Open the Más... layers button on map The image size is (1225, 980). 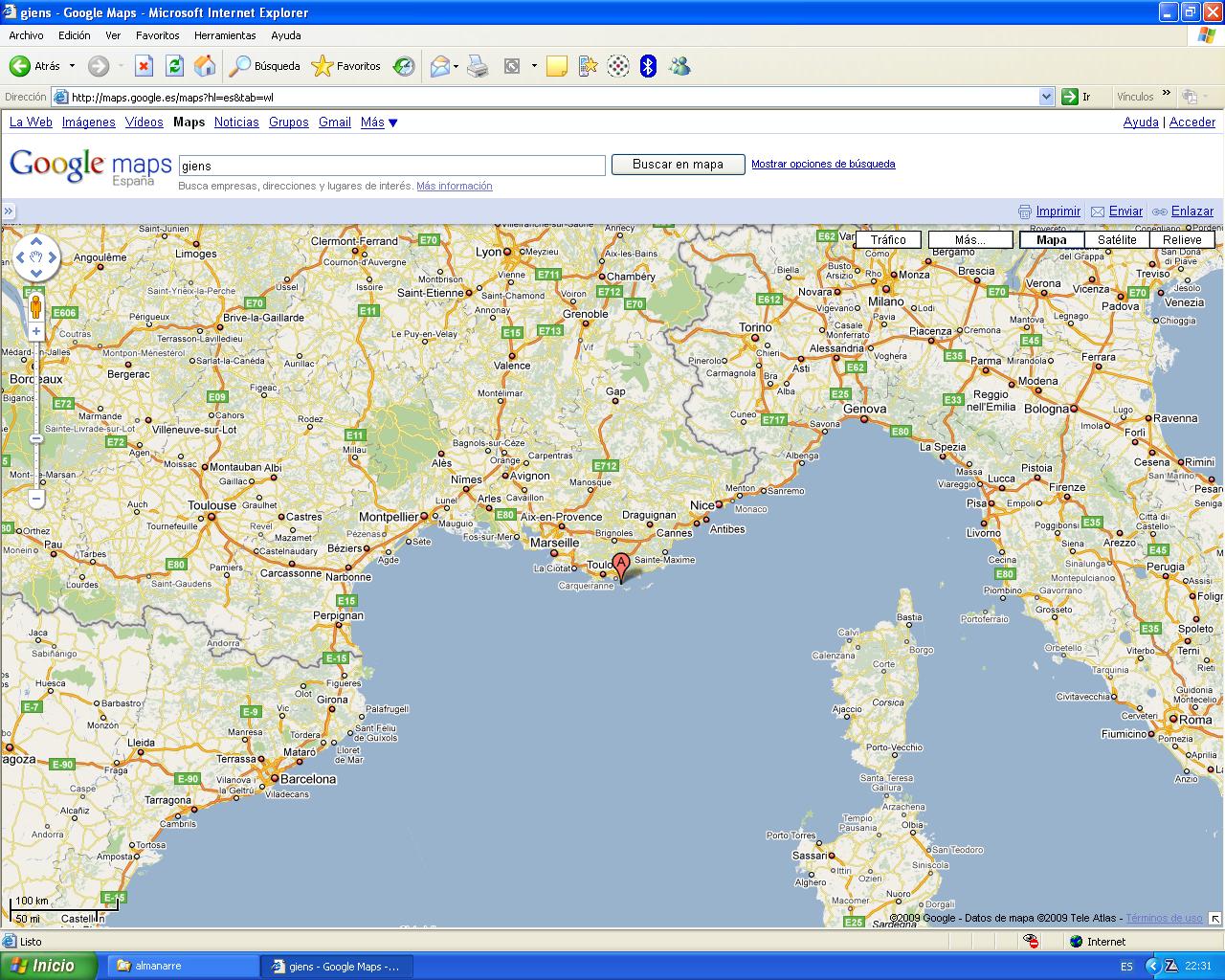click(x=970, y=240)
